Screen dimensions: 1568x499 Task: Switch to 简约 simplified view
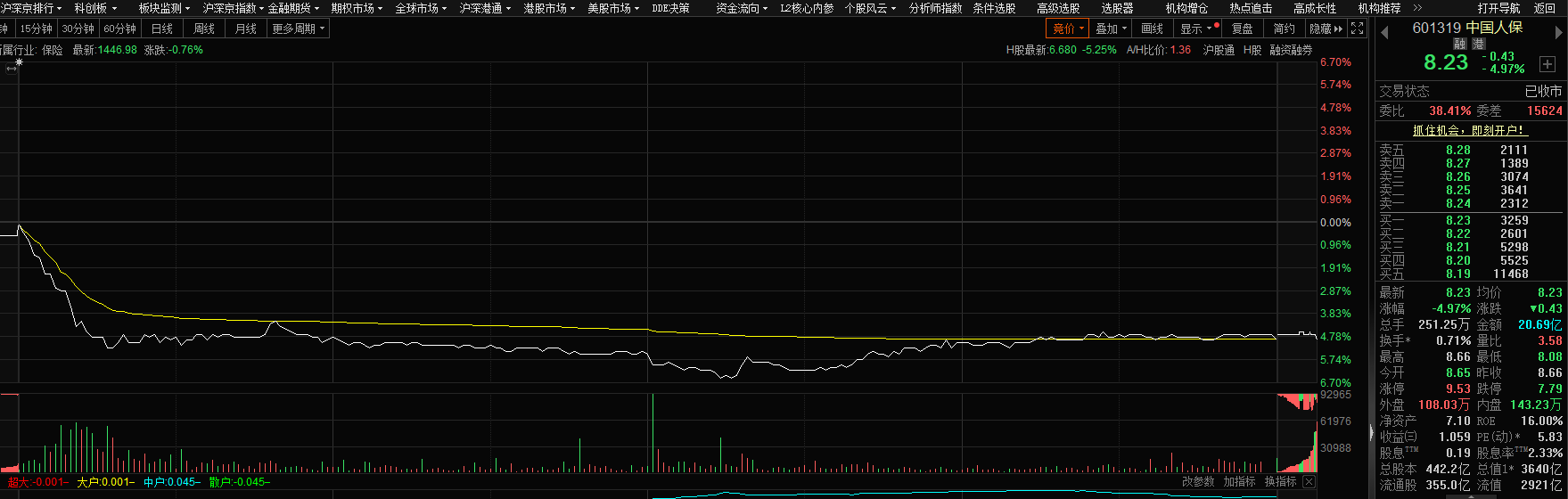pos(1284,29)
